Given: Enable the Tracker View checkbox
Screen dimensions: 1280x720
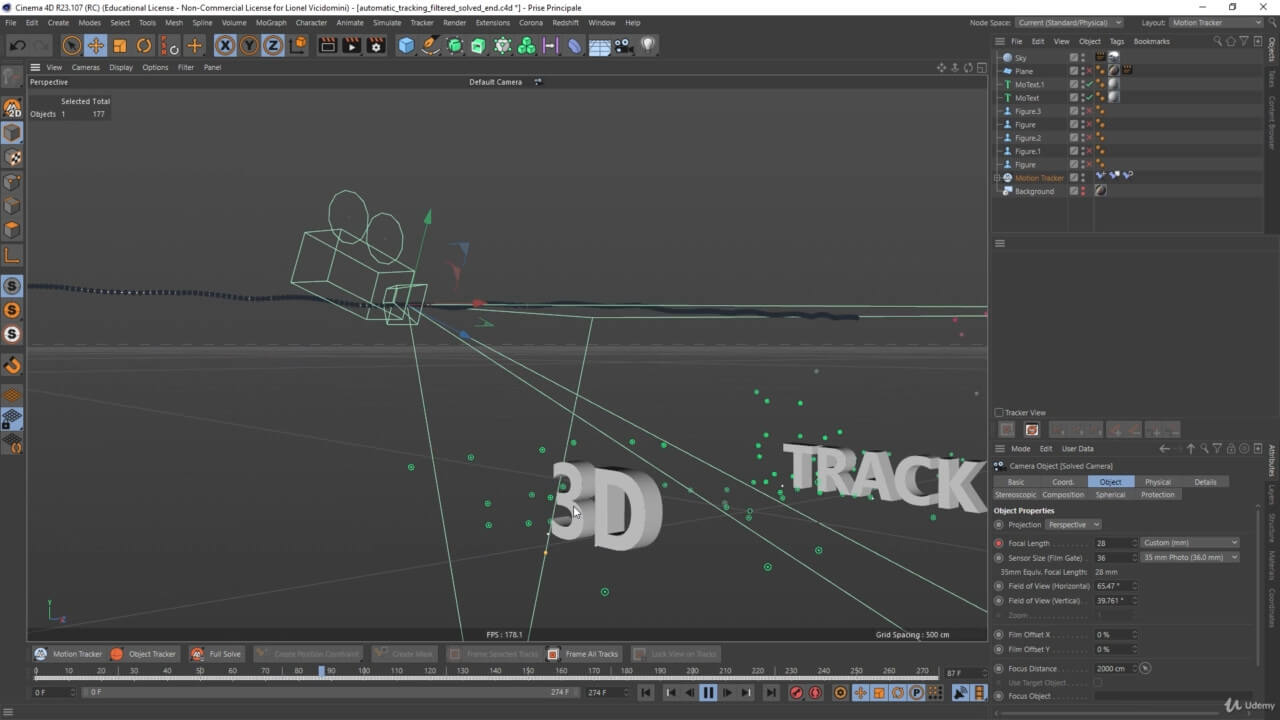Looking at the screenshot, I should click(x=999, y=412).
